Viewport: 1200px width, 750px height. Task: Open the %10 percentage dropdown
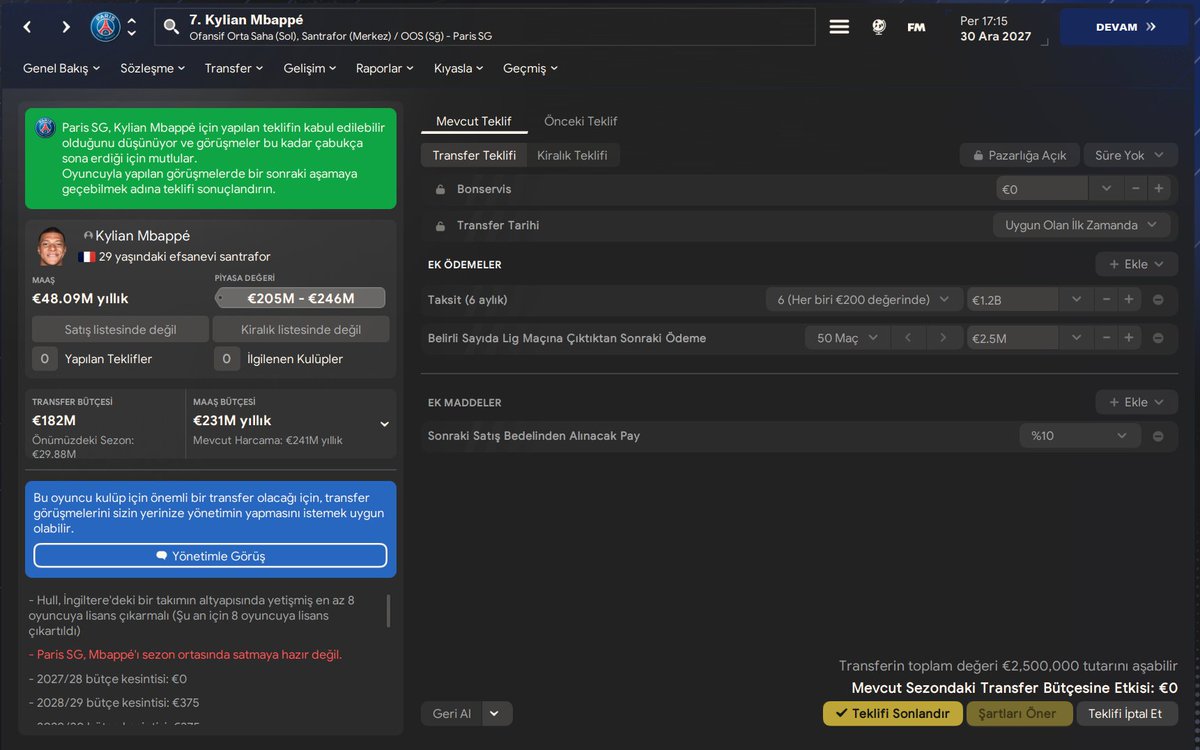1080,436
